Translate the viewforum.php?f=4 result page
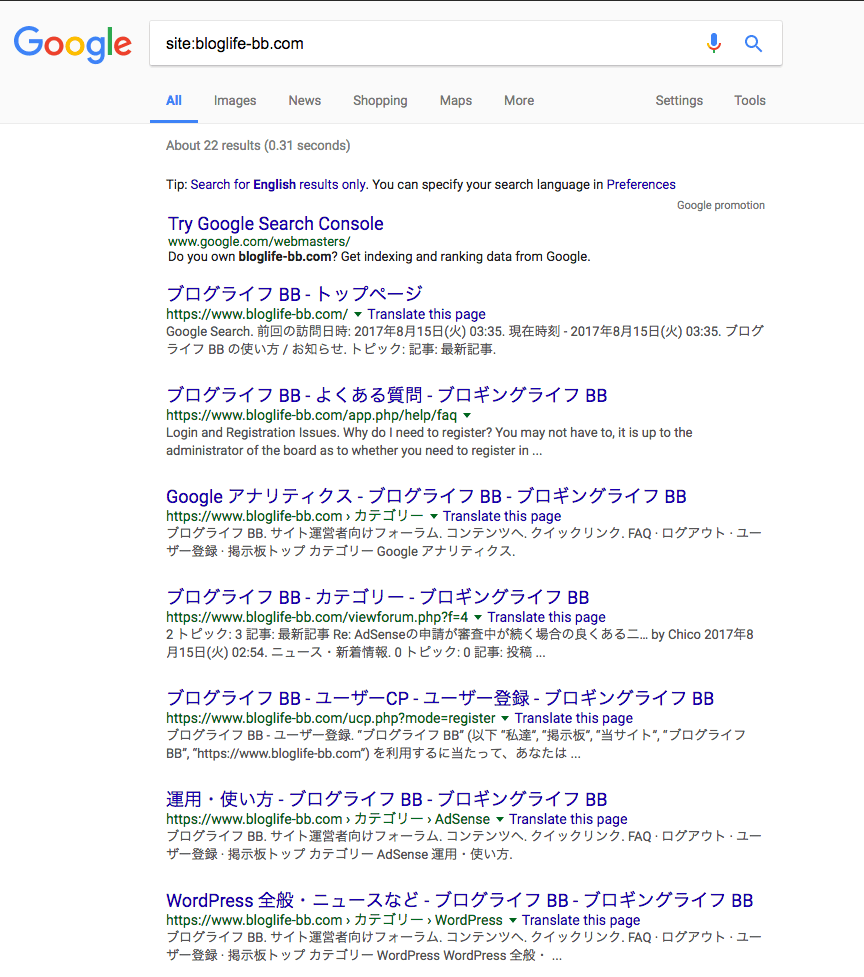 tap(546, 617)
